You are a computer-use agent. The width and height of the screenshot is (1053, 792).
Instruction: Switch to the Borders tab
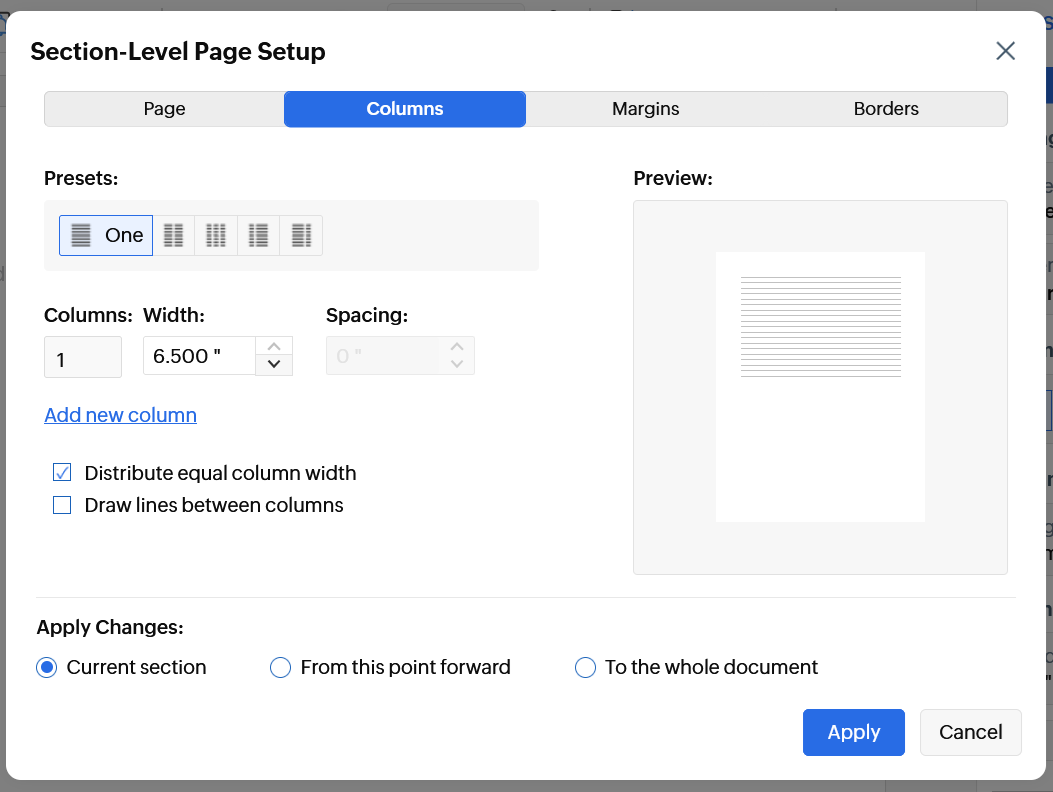click(886, 109)
